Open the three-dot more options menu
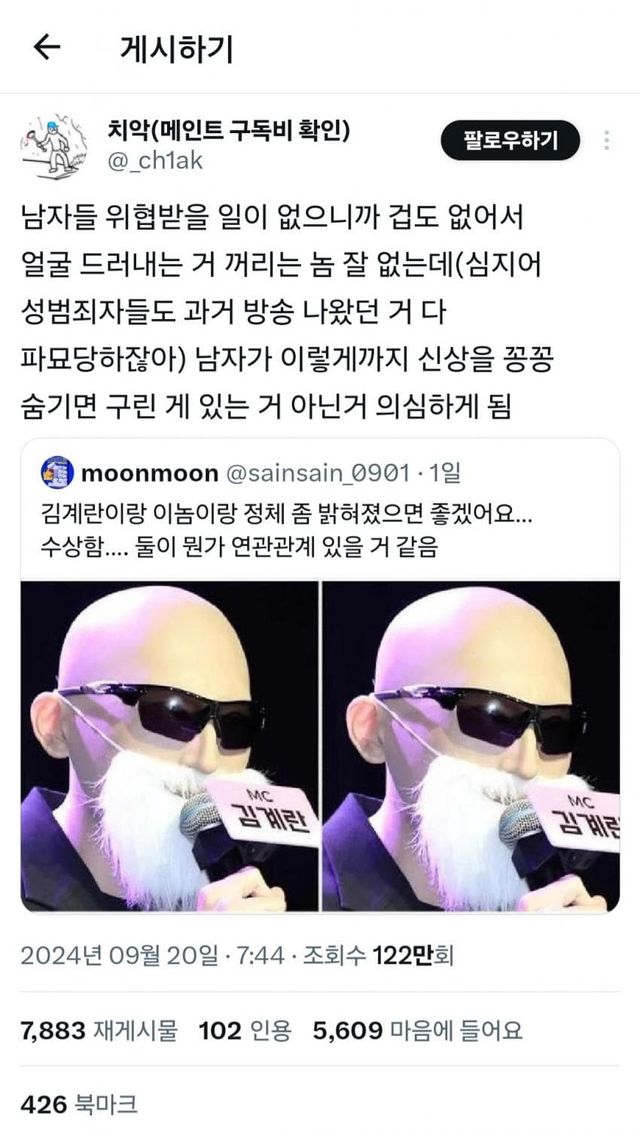640x1136 pixels. click(x=607, y=140)
